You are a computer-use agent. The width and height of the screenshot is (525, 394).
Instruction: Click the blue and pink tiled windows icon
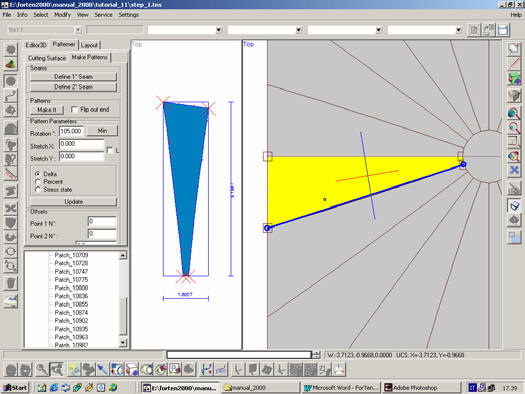[x=514, y=237]
